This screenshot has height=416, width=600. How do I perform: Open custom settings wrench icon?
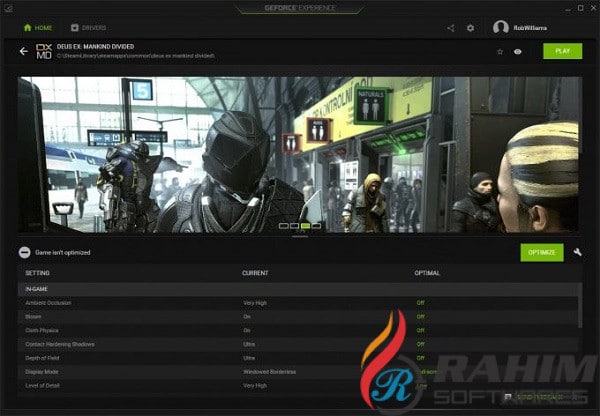tap(577, 252)
